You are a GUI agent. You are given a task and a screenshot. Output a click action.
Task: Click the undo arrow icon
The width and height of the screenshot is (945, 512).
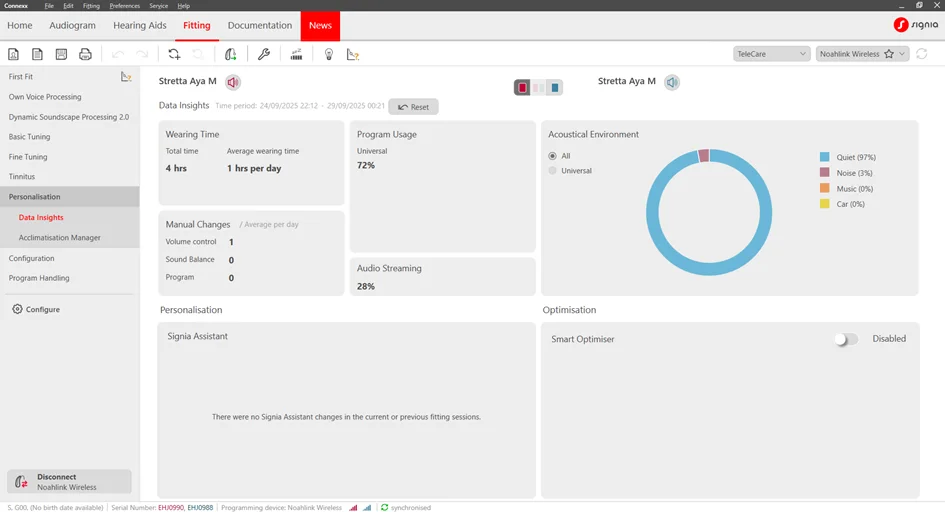pyautogui.click(x=118, y=54)
